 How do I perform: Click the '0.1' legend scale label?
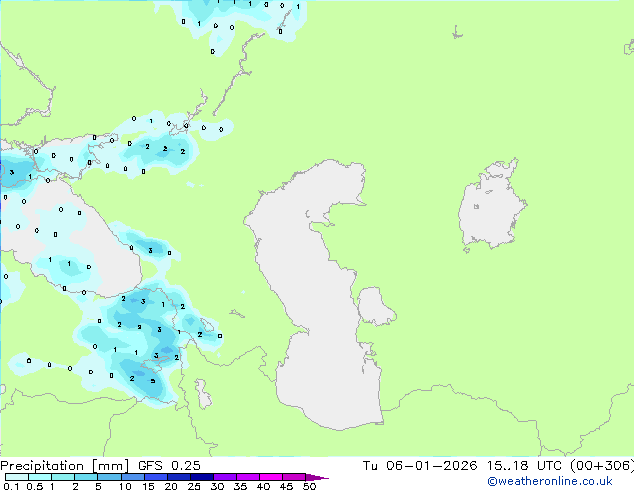tap(11, 486)
